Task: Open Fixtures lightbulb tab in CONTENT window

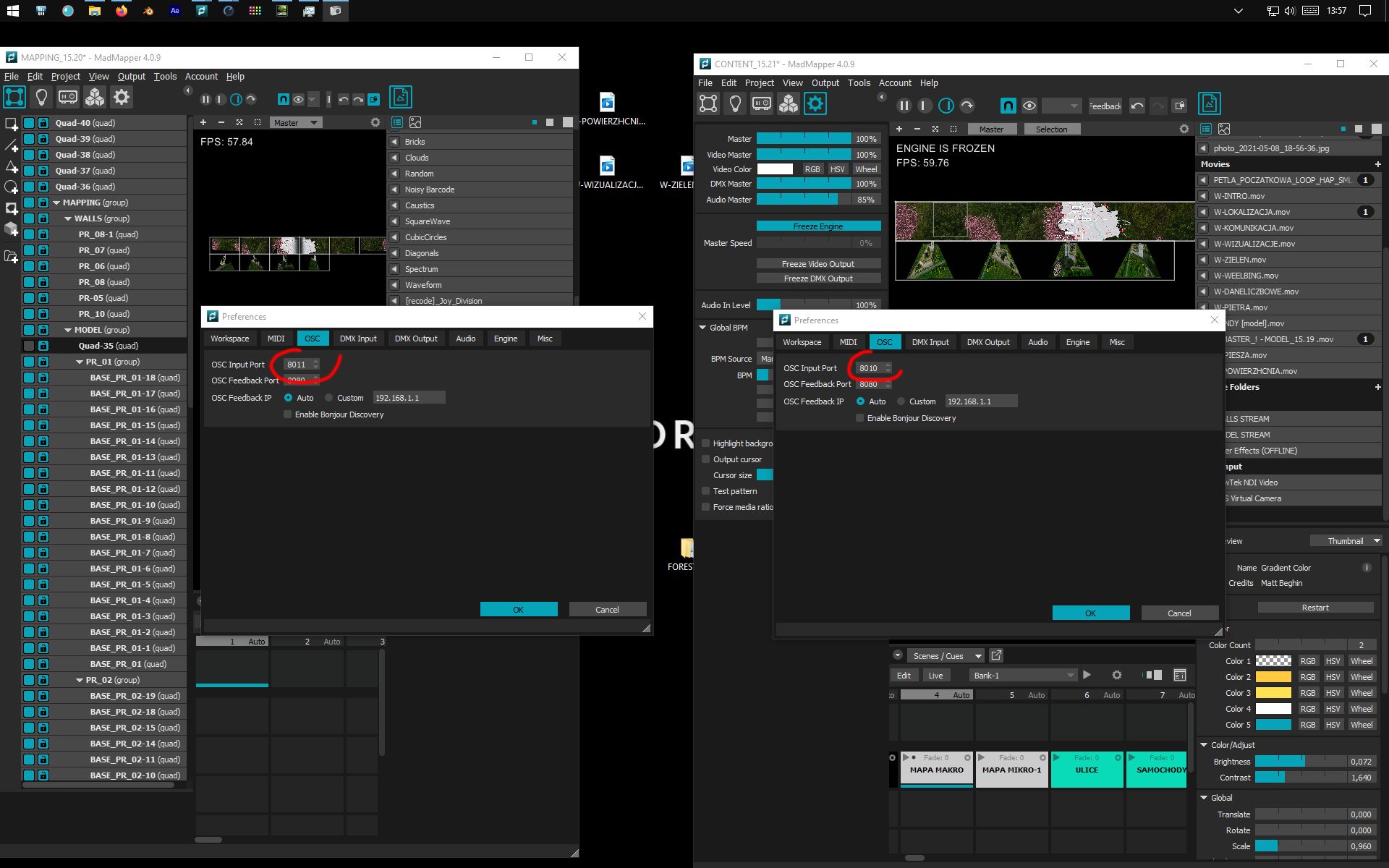Action: [735, 103]
